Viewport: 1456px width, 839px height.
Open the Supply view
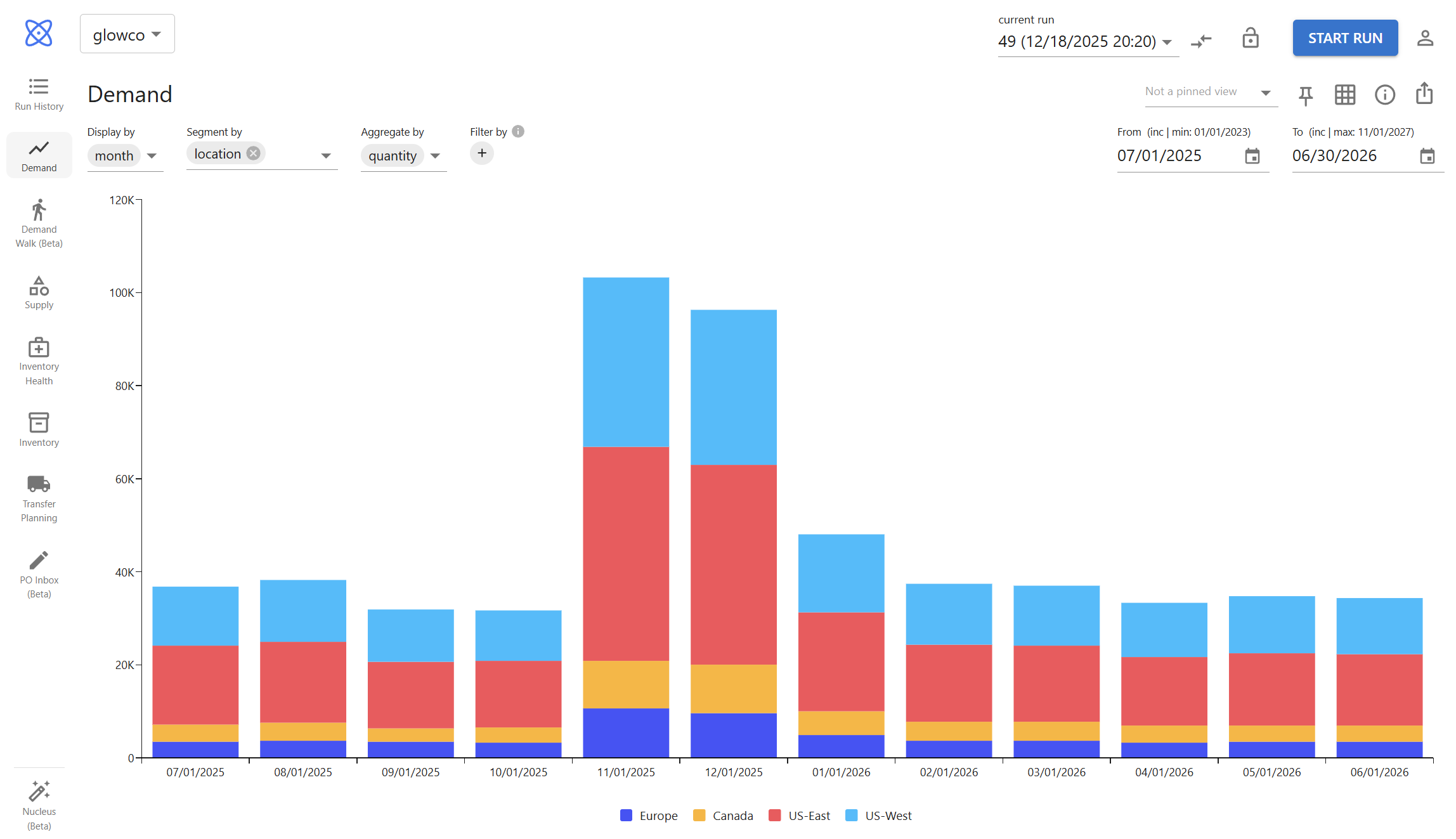38,292
